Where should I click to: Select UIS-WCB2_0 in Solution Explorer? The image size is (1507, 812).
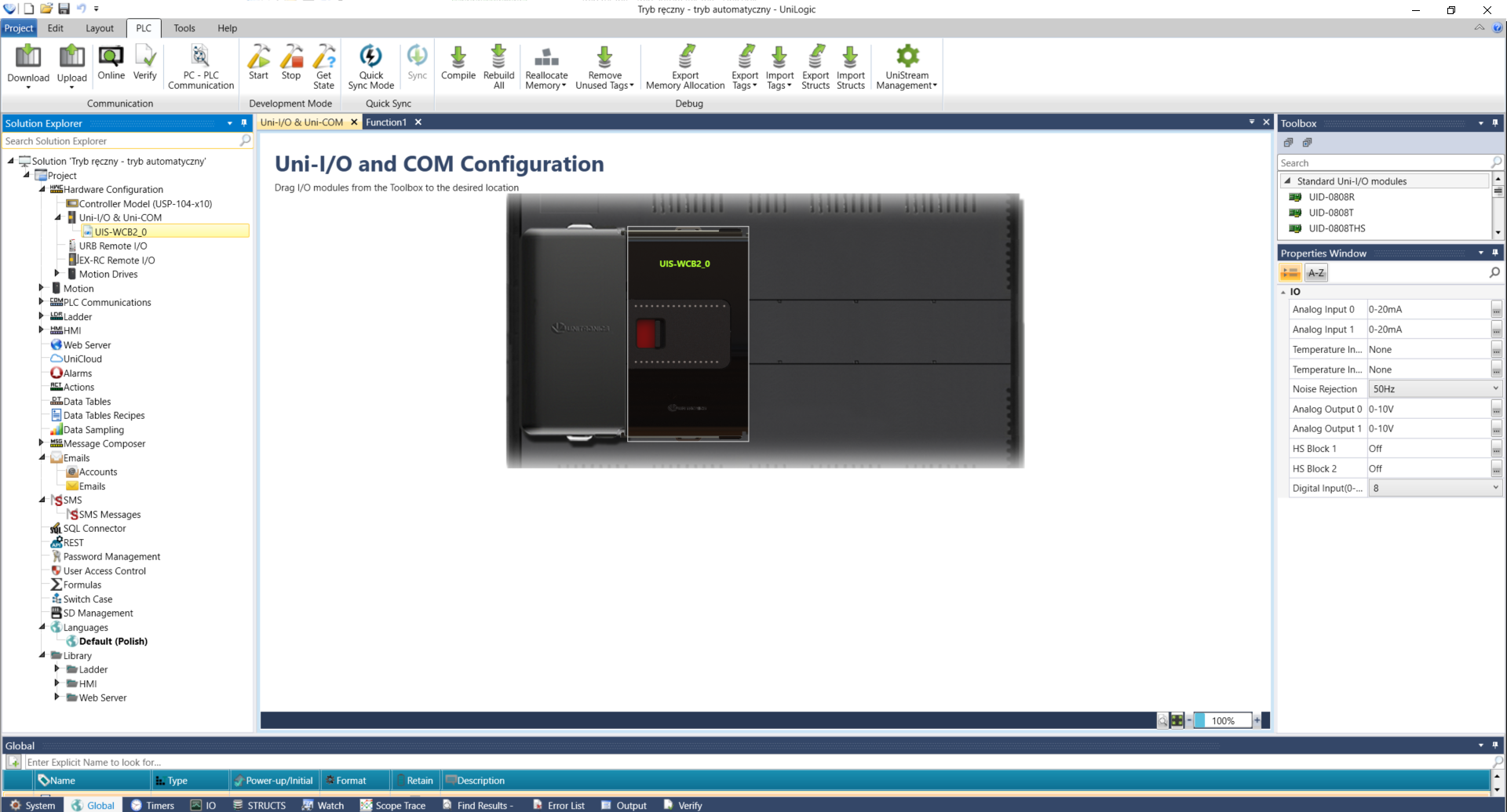coord(121,232)
